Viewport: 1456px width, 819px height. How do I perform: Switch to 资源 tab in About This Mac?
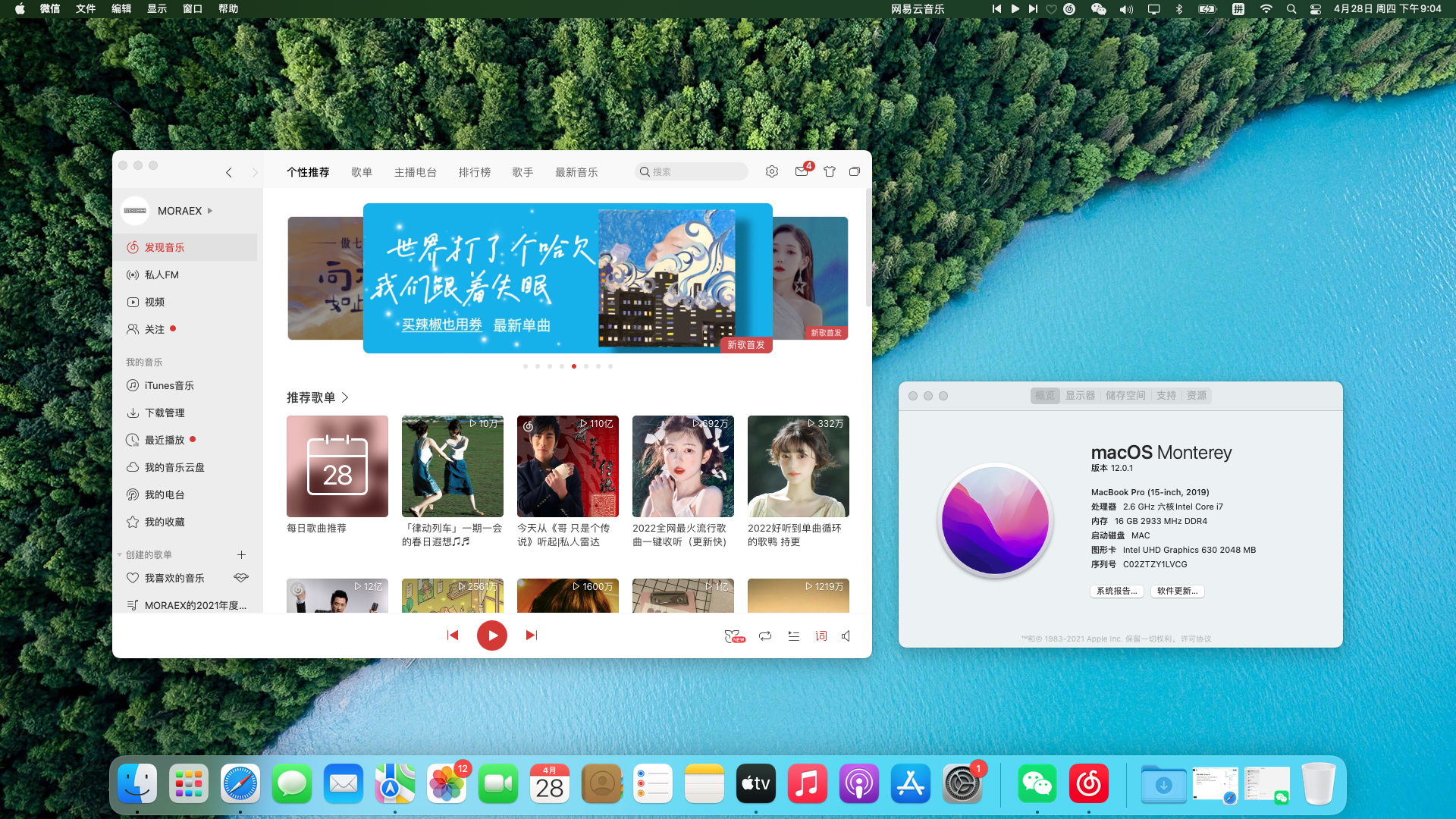click(1197, 396)
